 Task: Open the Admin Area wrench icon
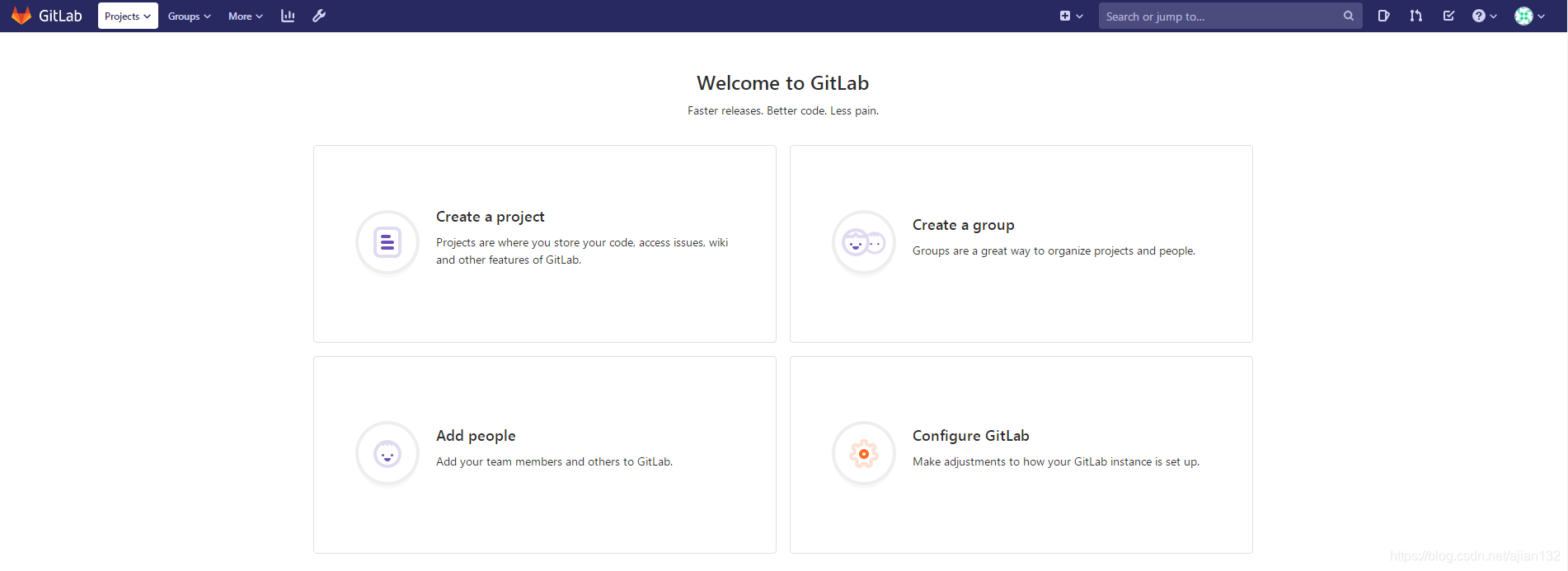319,16
